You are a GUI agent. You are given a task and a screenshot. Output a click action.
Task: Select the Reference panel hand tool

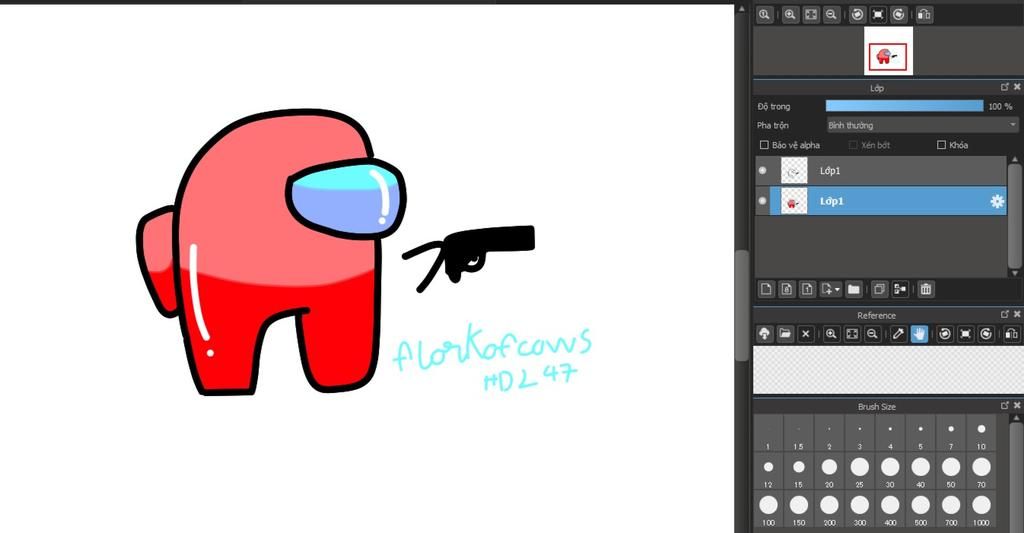(919, 334)
